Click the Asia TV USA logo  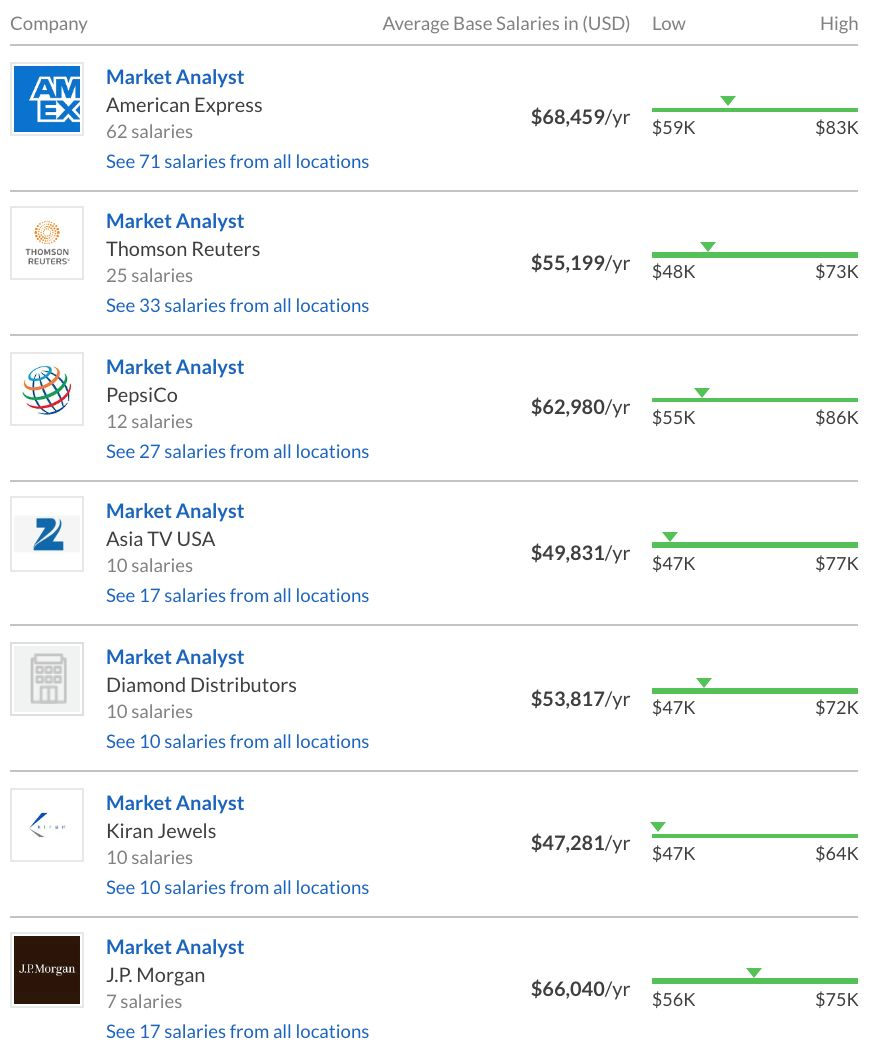pos(47,535)
